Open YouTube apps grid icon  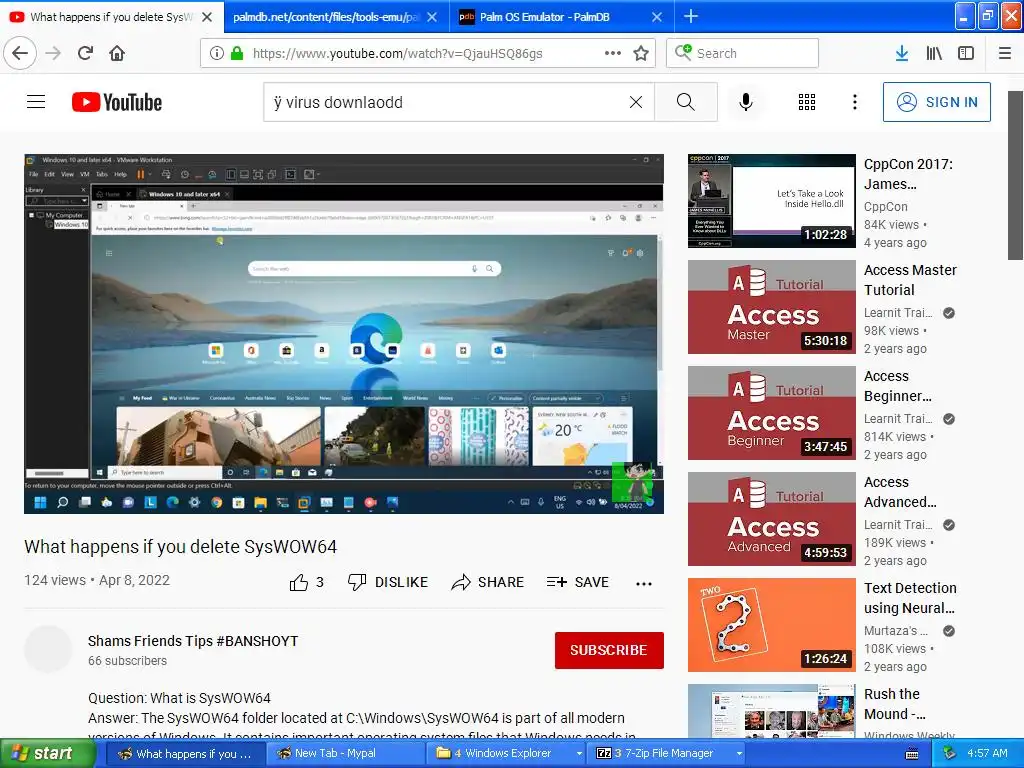point(807,102)
